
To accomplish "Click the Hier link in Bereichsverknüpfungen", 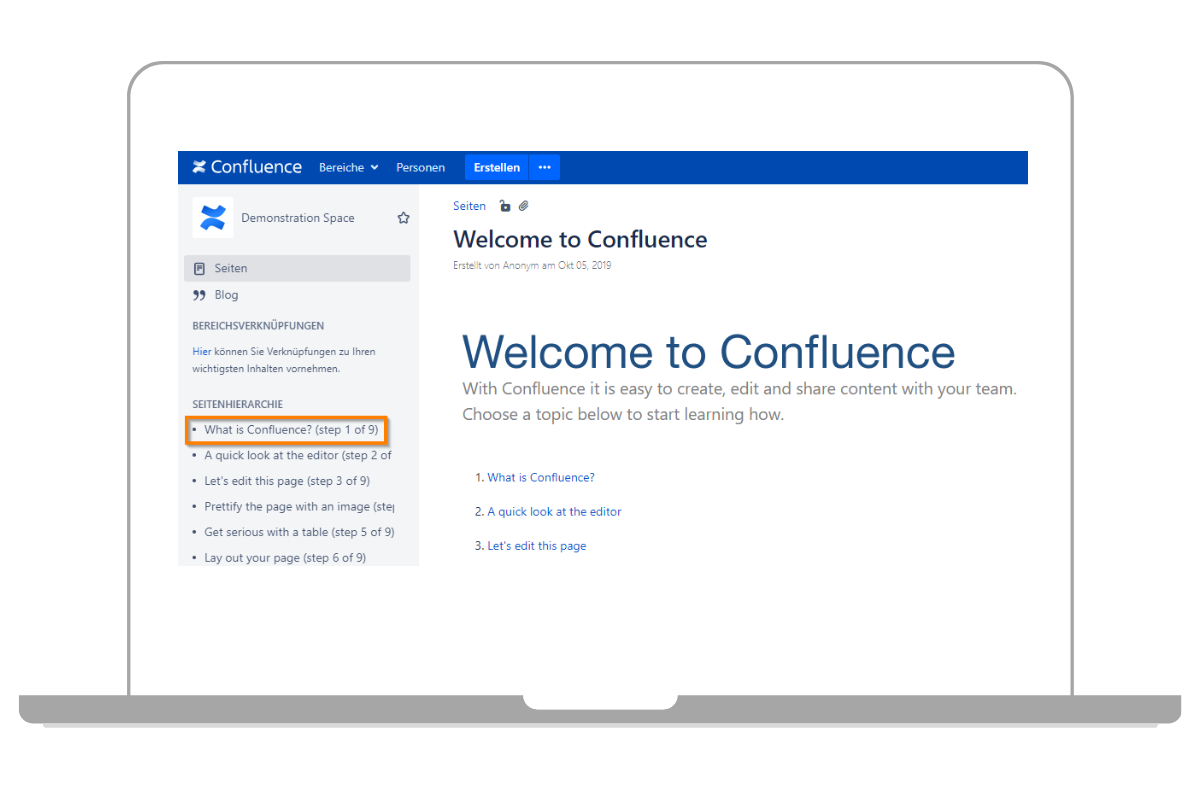I will pos(201,352).
